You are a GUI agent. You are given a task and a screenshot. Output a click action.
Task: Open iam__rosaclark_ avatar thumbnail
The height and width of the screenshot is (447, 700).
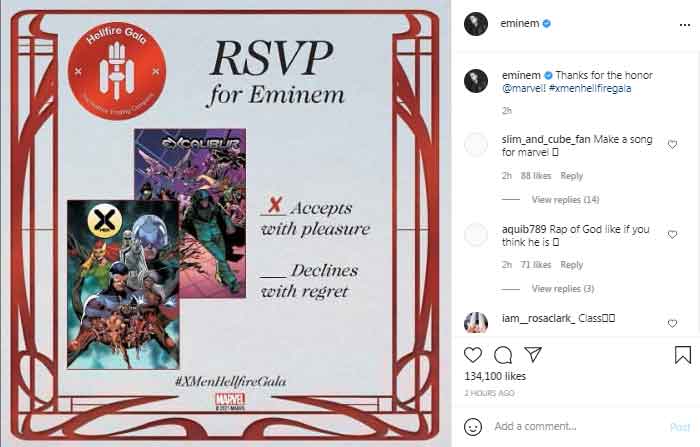pyautogui.click(x=475, y=322)
